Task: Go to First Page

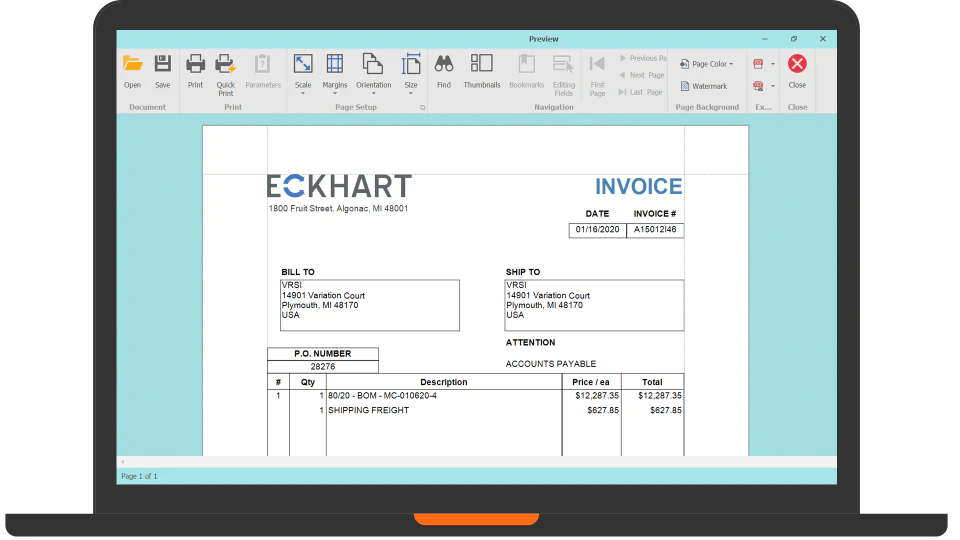Action: (597, 75)
